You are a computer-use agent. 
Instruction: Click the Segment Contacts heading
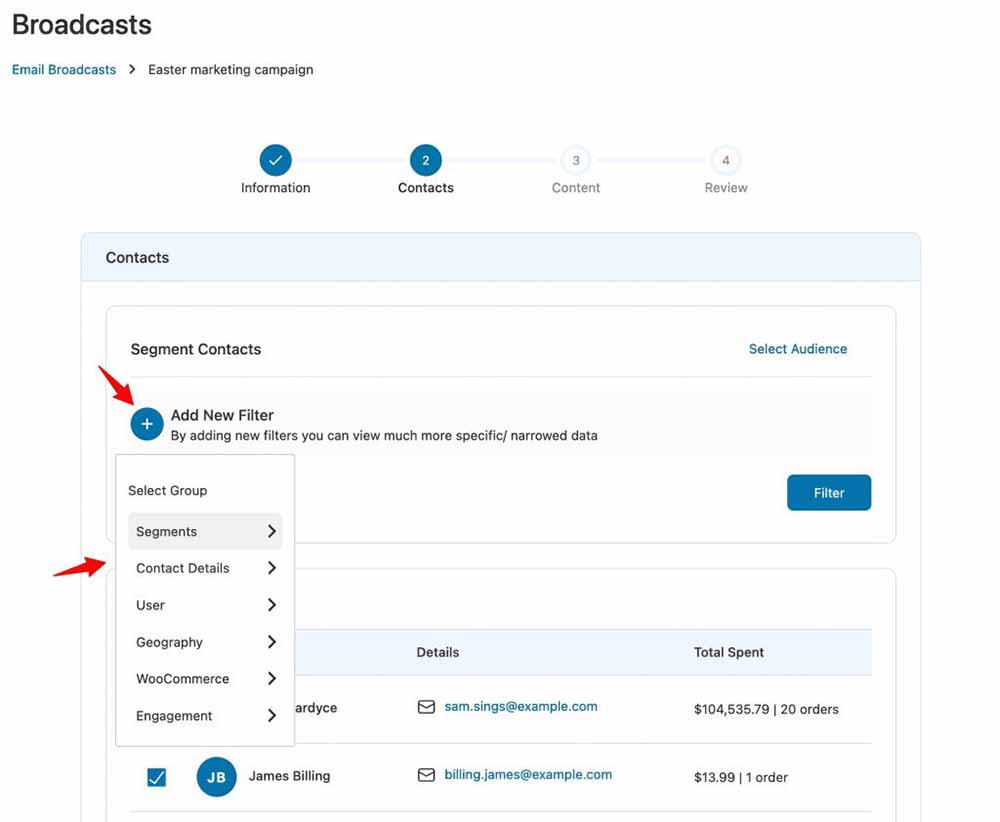pos(196,349)
